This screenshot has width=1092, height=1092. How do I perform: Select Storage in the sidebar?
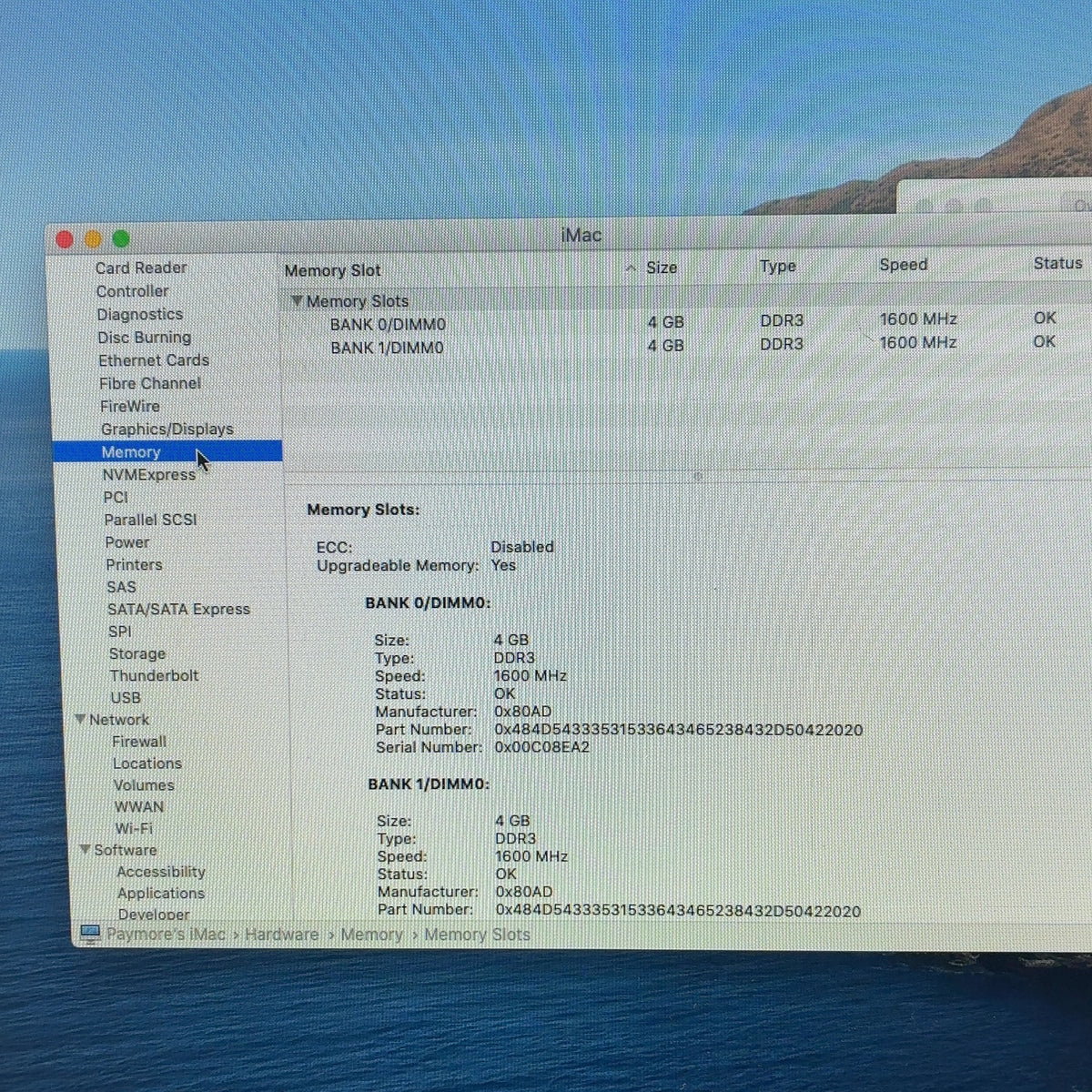[x=137, y=653]
